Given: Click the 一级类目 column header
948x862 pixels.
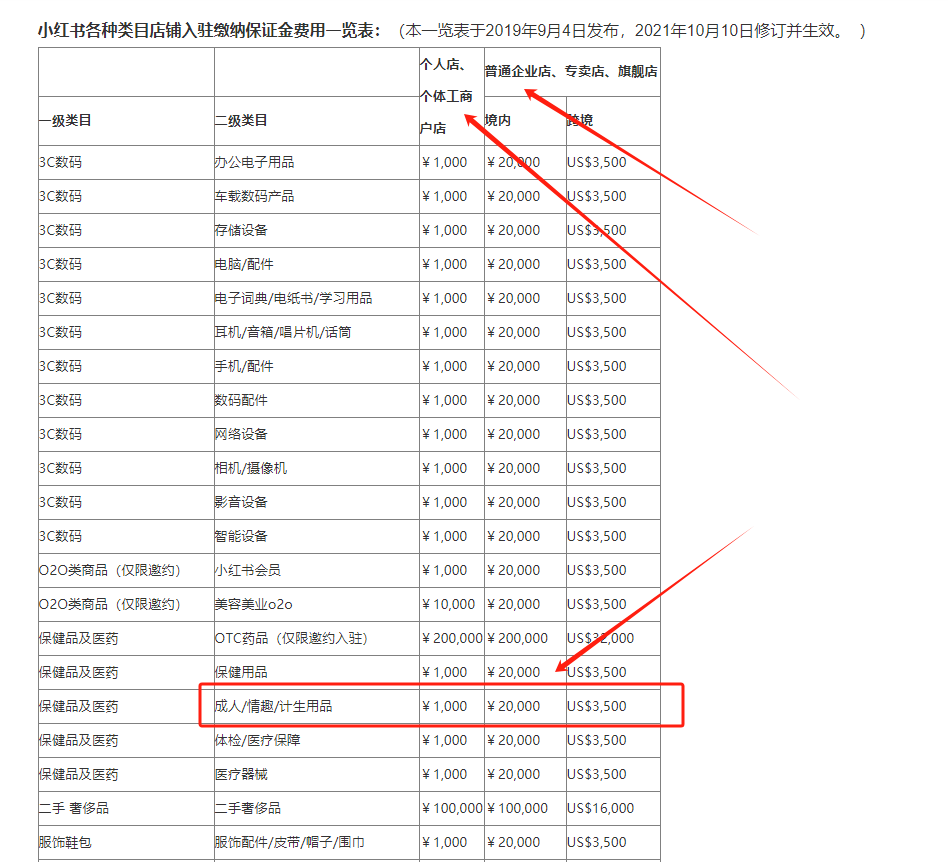Looking at the screenshot, I should pyautogui.click(x=65, y=120).
